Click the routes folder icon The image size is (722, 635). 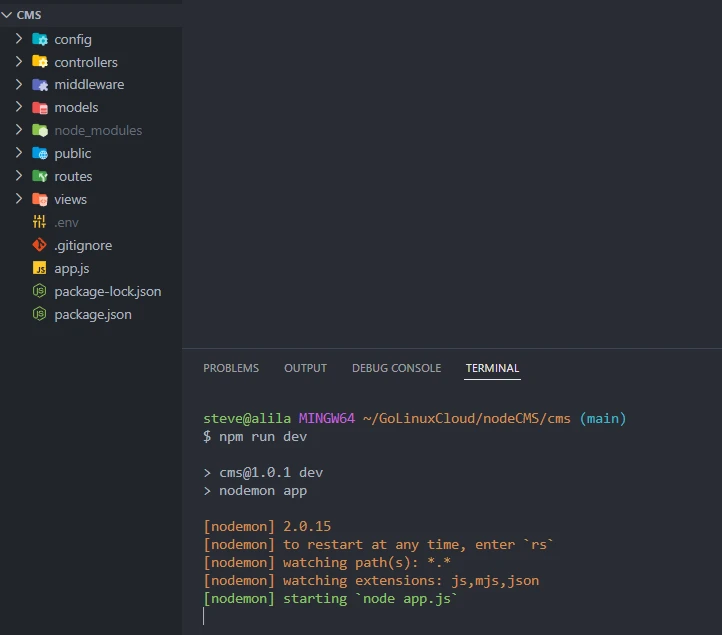coord(40,177)
